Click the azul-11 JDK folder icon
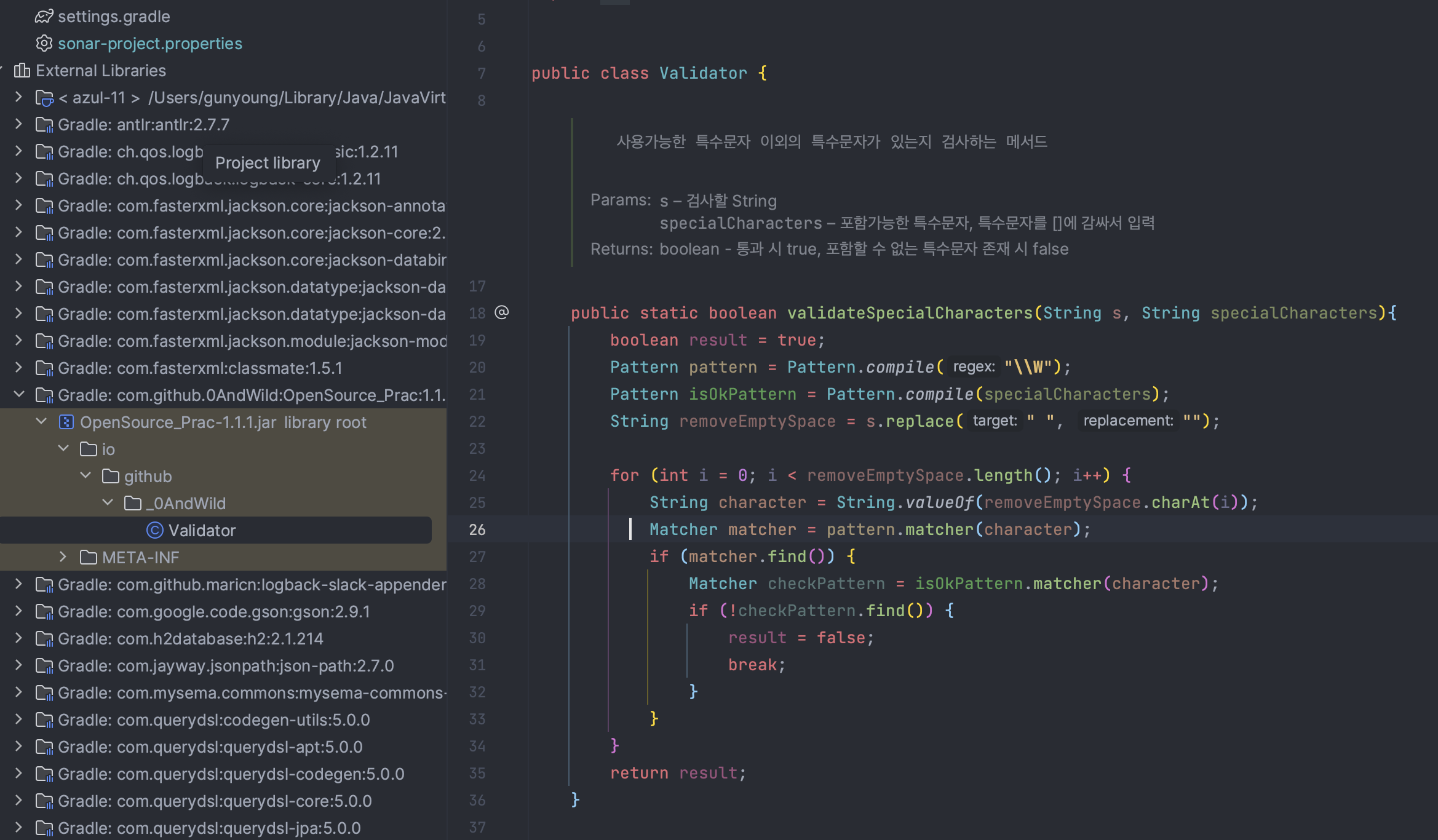1438x840 pixels. [x=44, y=97]
